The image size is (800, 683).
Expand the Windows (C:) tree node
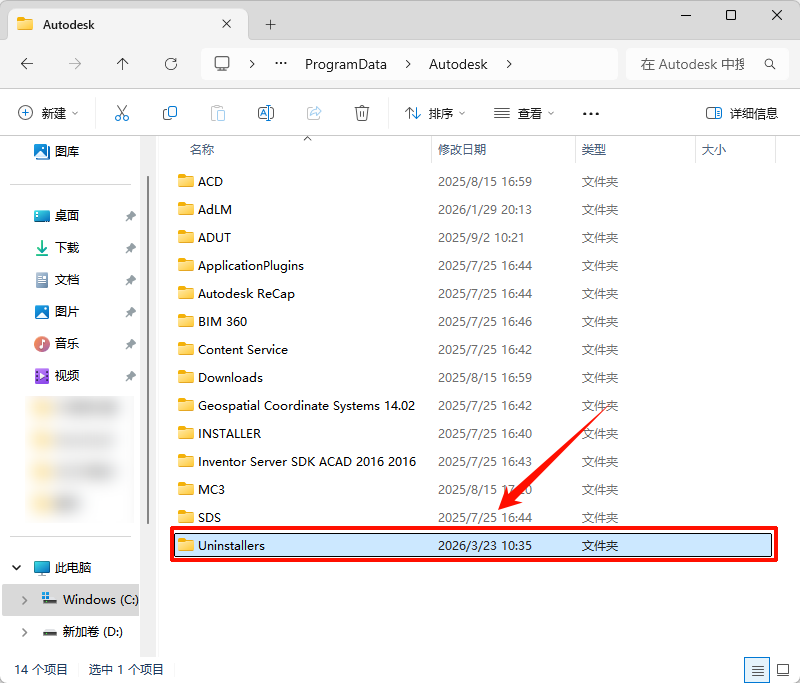click(24, 600)
